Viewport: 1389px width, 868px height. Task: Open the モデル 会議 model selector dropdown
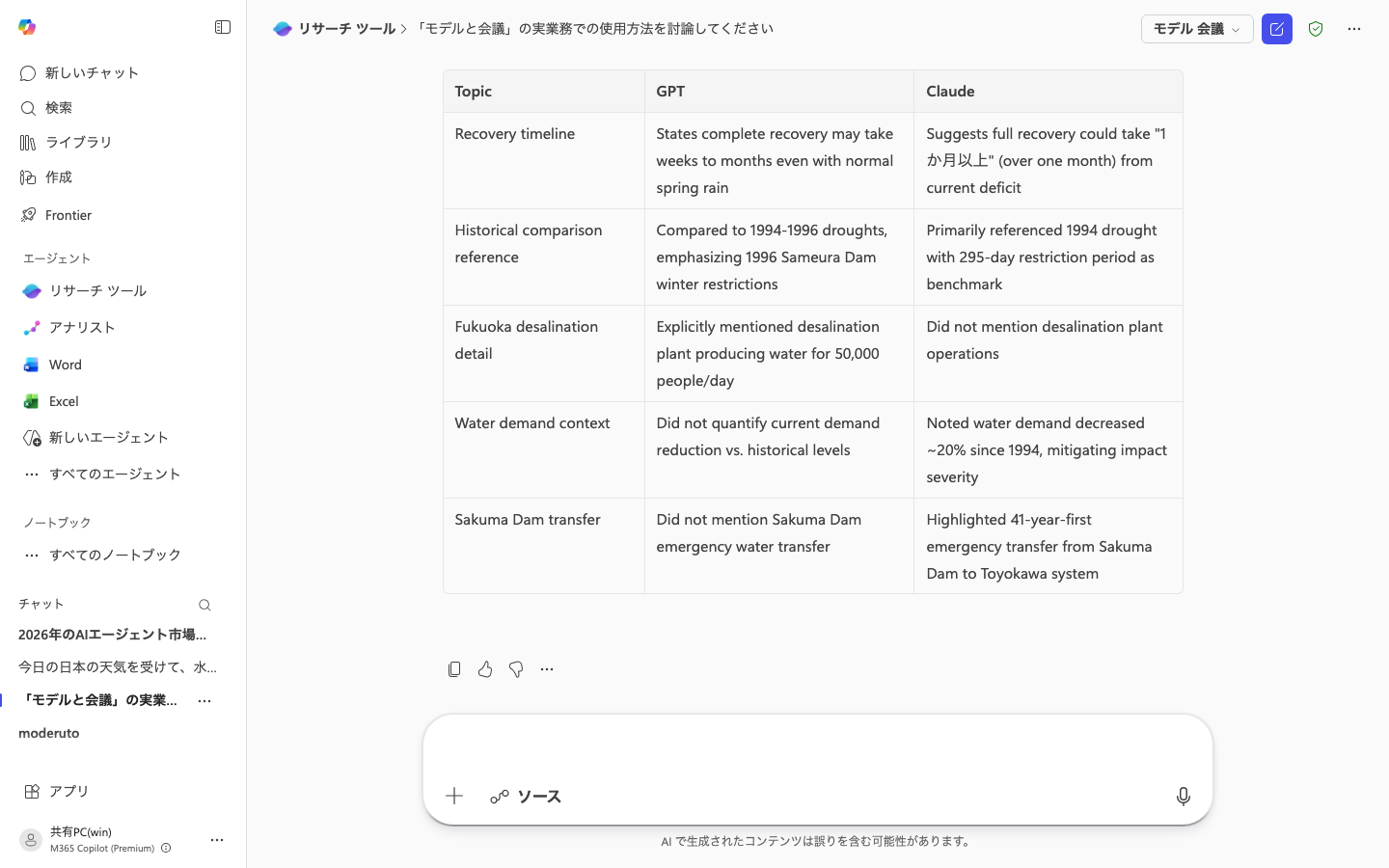click(x=1197, y=29)
